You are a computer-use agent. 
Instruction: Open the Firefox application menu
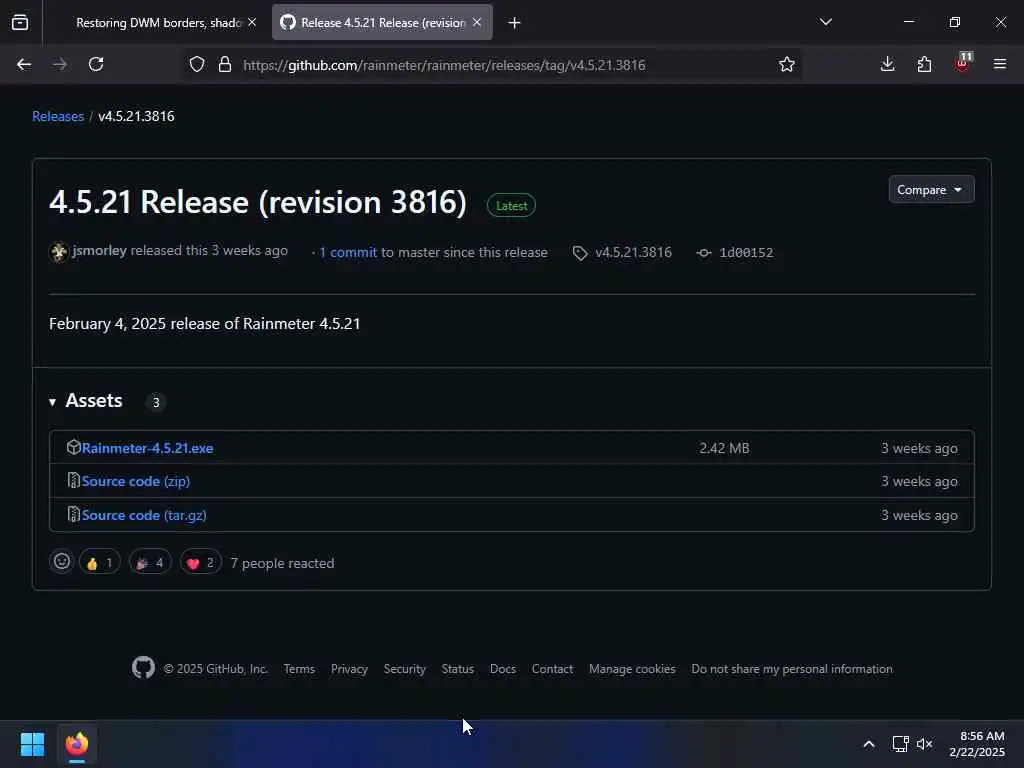click(1000, 64)
